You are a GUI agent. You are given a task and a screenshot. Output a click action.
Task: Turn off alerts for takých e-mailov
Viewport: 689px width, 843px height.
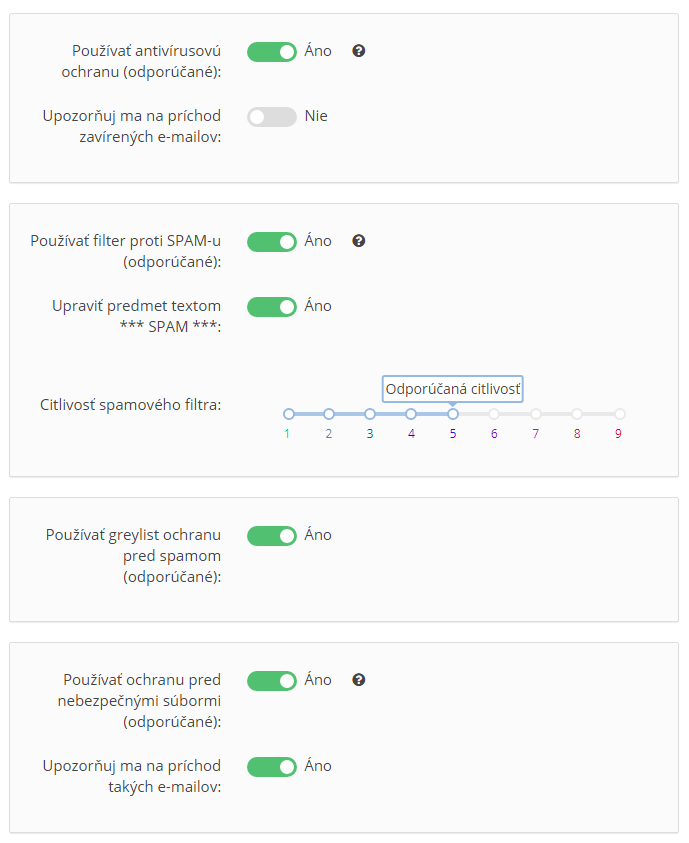point(272,767)
